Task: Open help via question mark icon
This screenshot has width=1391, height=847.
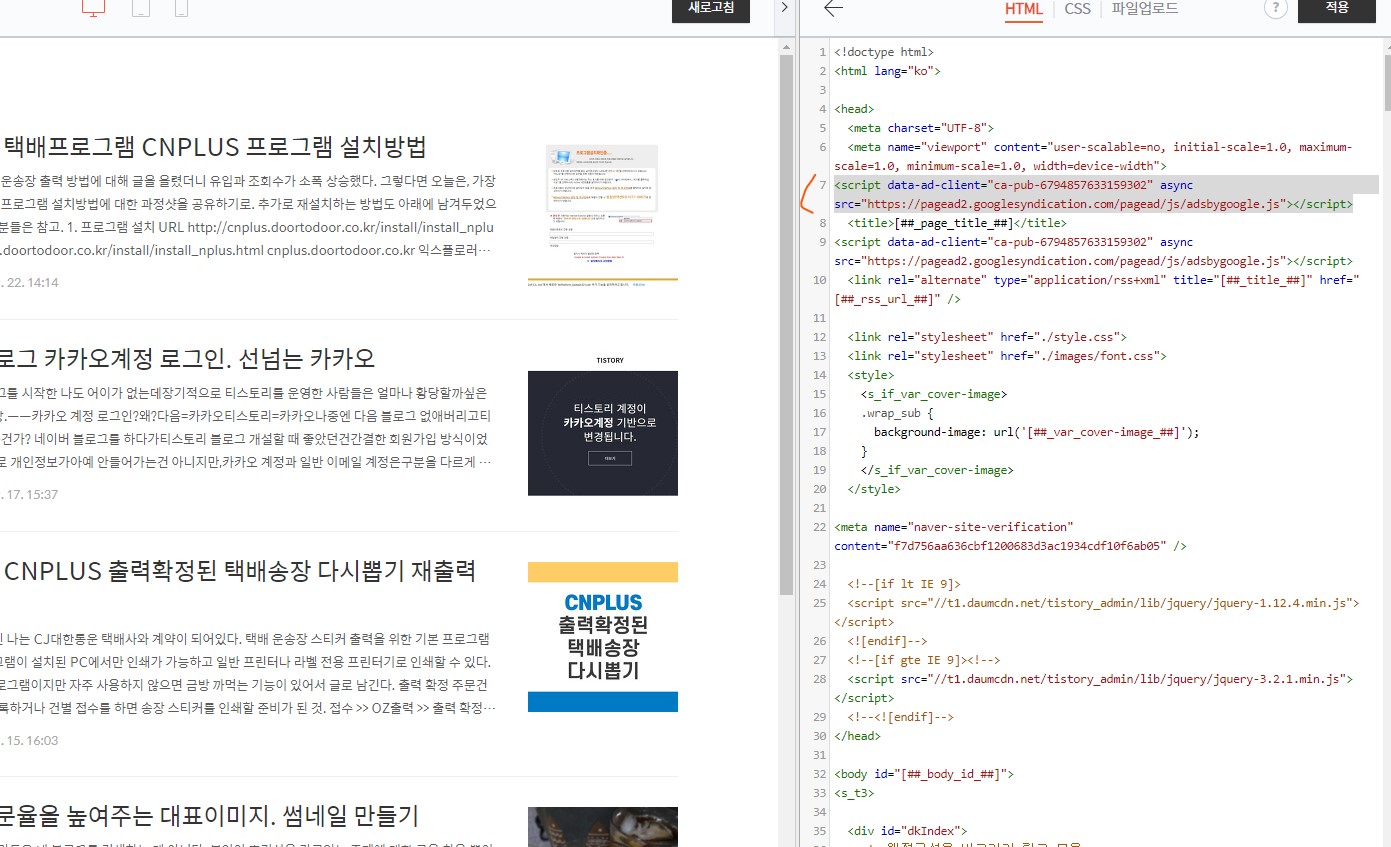Action: click(1275, 8)
